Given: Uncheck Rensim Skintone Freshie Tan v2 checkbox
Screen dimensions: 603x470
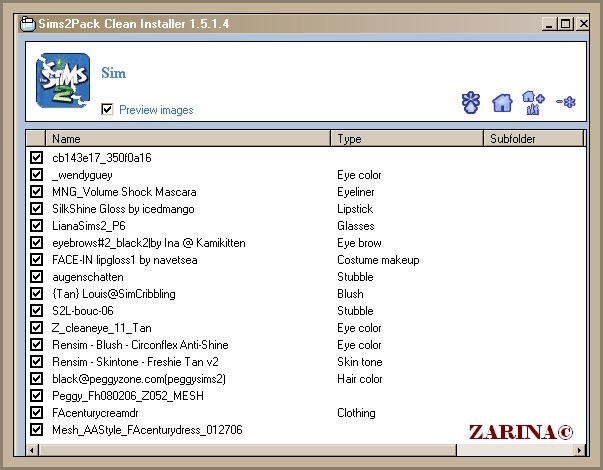Looking at the screenshot, I should point(37,362).
